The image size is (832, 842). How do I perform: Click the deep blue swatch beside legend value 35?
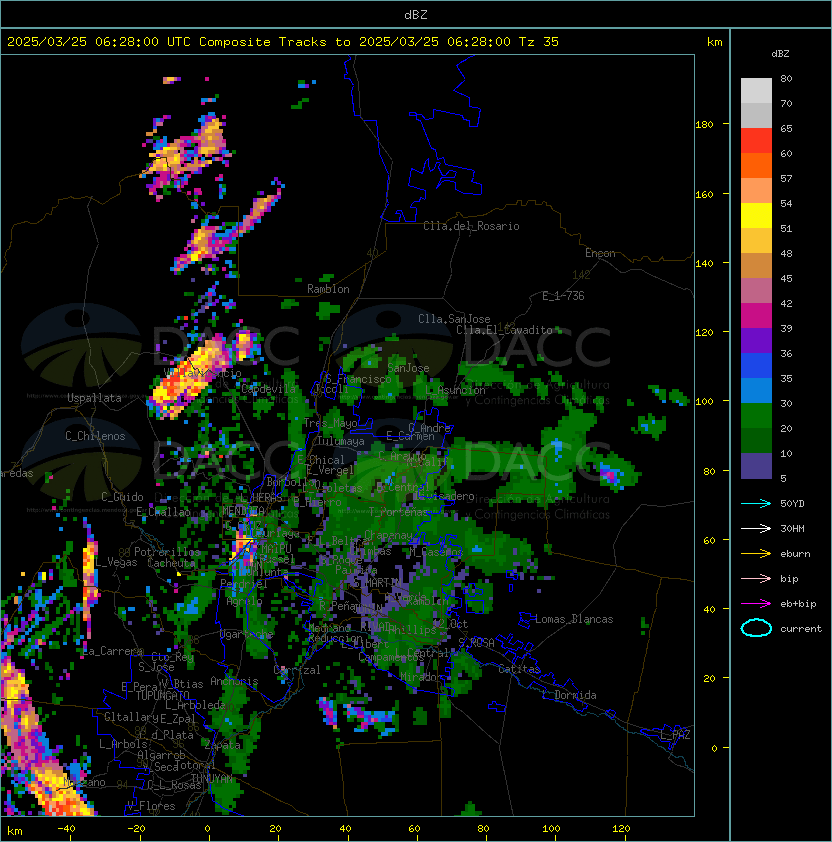[756, 366]
